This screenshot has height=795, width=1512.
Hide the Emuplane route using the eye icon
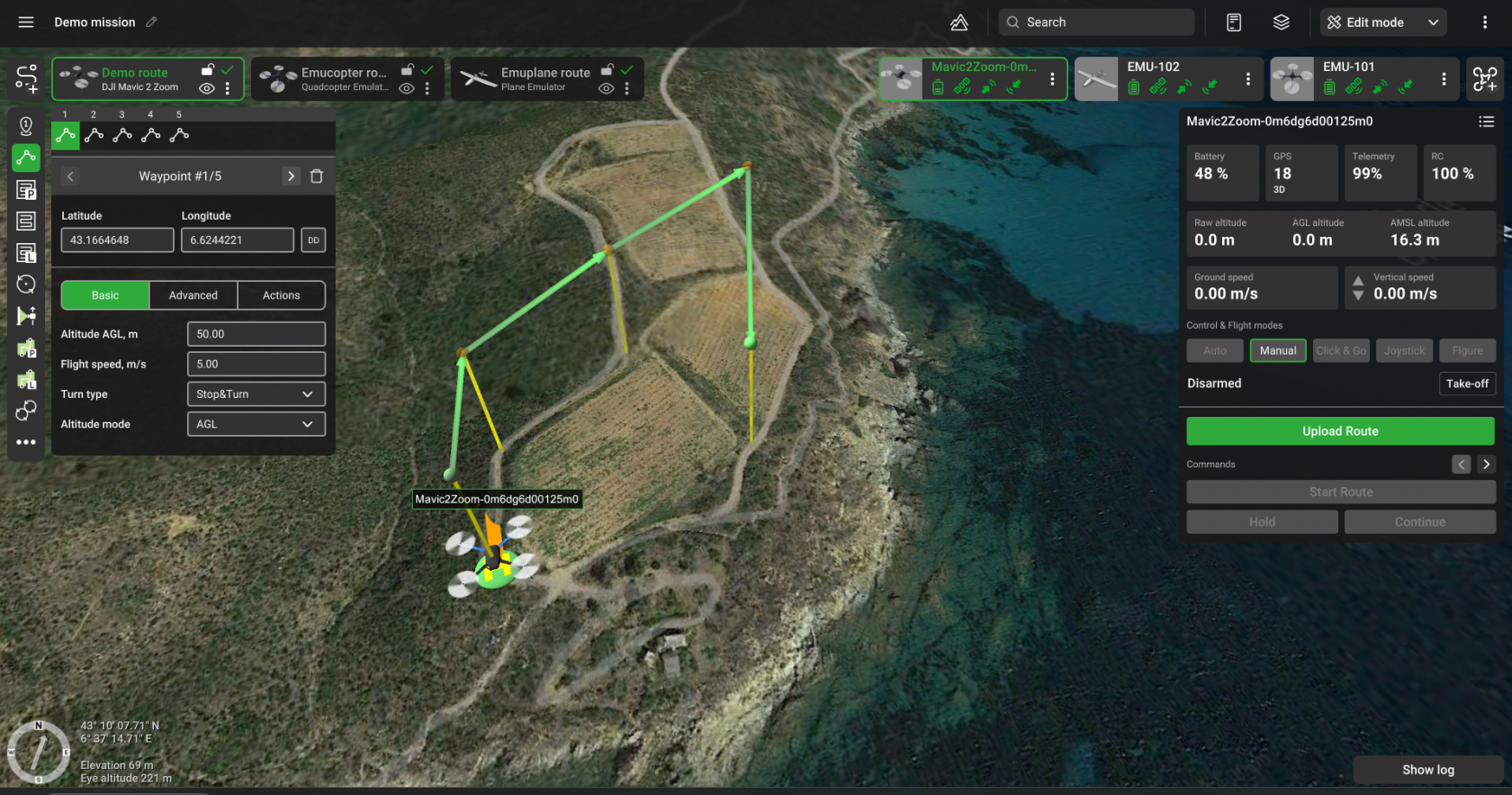pyautogui.click(x=607, y=88)
